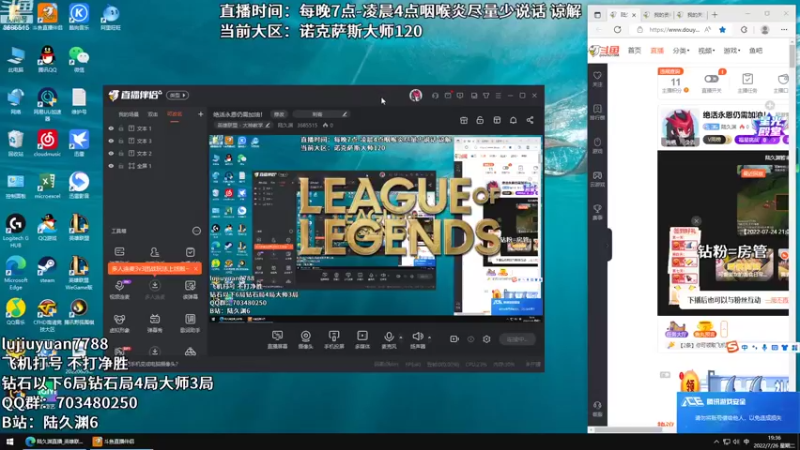
Task: Open the video connect tool icon
Action: (119, 290)
